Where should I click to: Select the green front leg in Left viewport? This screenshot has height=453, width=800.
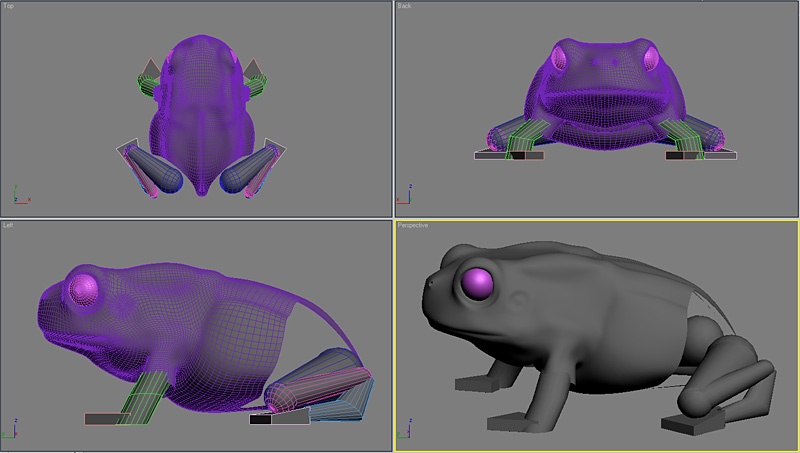click(x=144, y=398)
